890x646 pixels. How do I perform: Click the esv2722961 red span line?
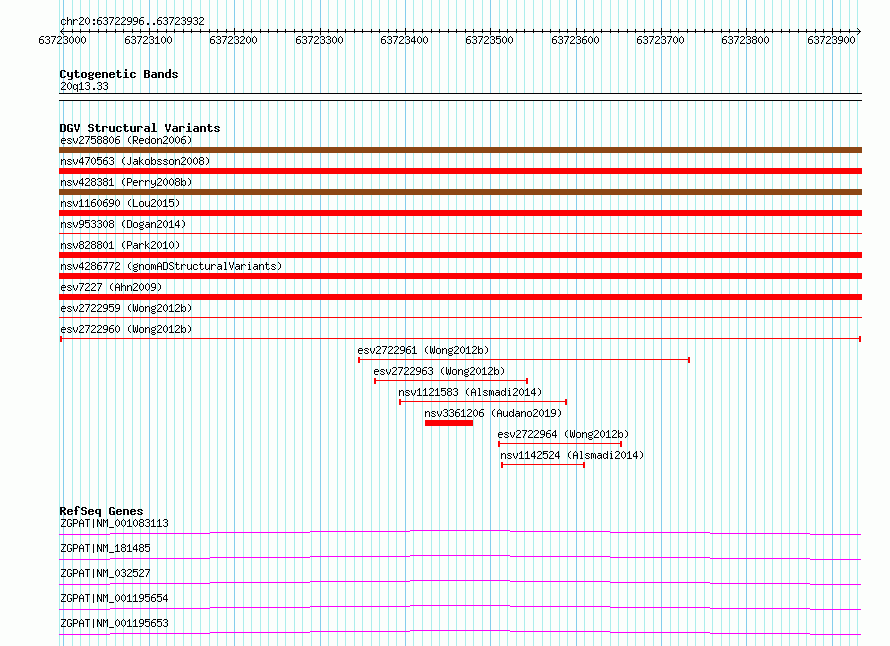pos(524,360)
